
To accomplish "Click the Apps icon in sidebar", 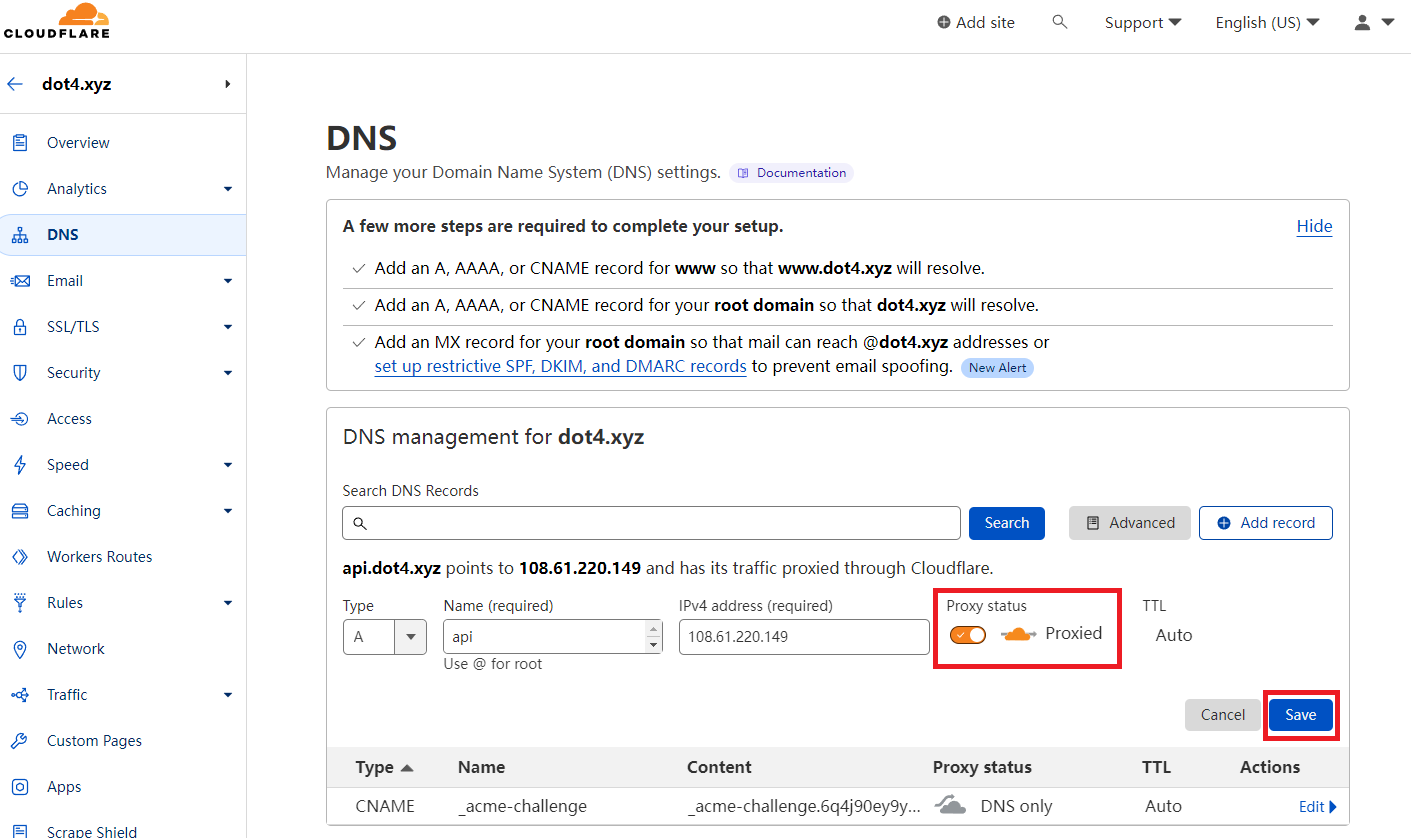I will [x=19, y=787].
